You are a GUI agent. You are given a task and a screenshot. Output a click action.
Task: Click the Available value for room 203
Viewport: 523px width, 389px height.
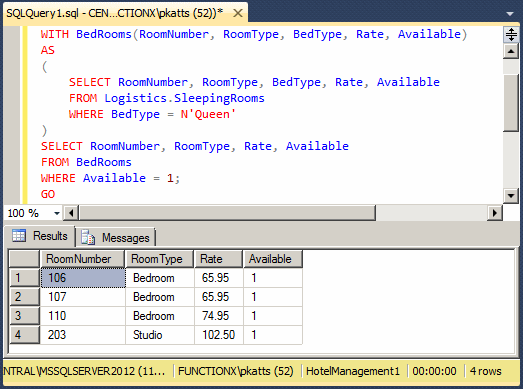pos(273,335)
